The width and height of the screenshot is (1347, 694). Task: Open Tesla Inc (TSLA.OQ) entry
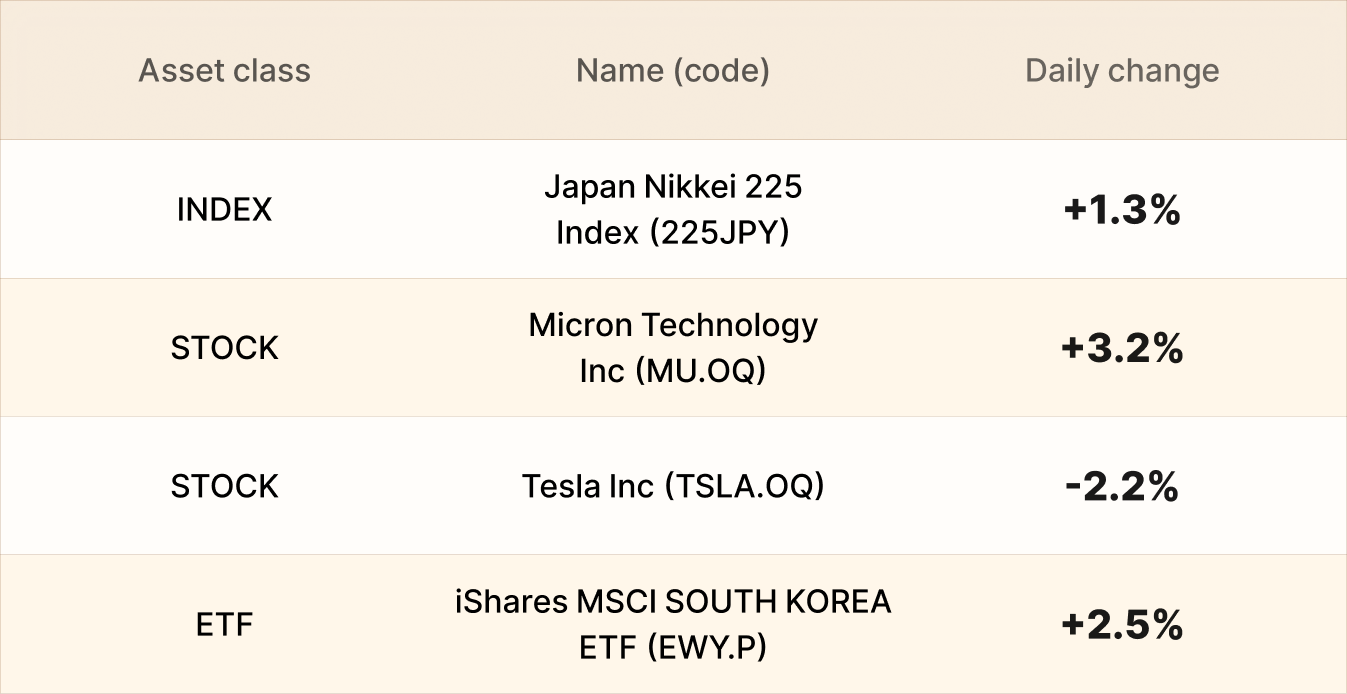coord(673,486)
